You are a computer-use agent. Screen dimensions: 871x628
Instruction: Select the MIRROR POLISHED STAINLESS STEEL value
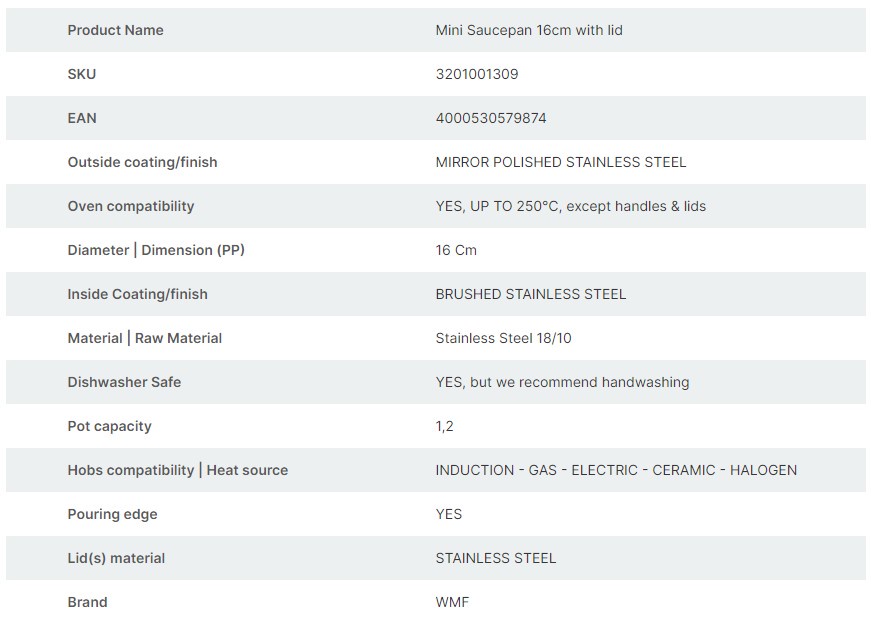click(561, 162)
